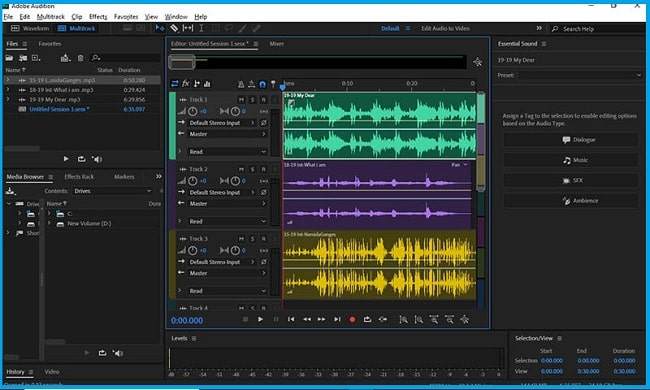This screenshot has width=650, height=390.
Task: Show the Sends track controls icon
Action: click(197, 84)
